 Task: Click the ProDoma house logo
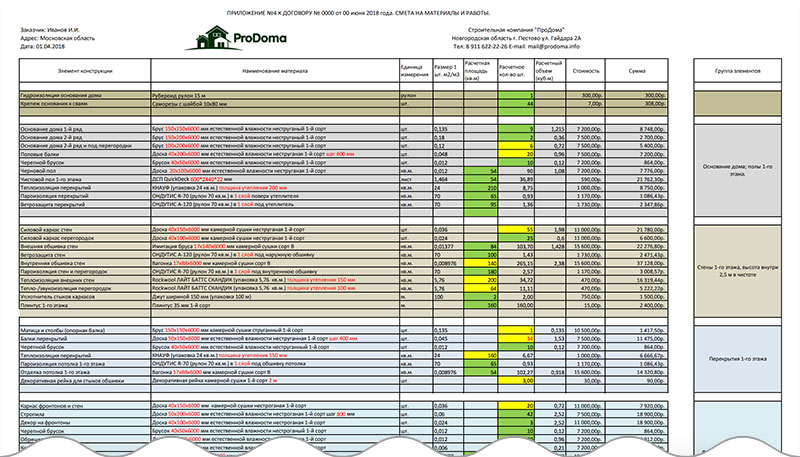click(x=236, y=38)
